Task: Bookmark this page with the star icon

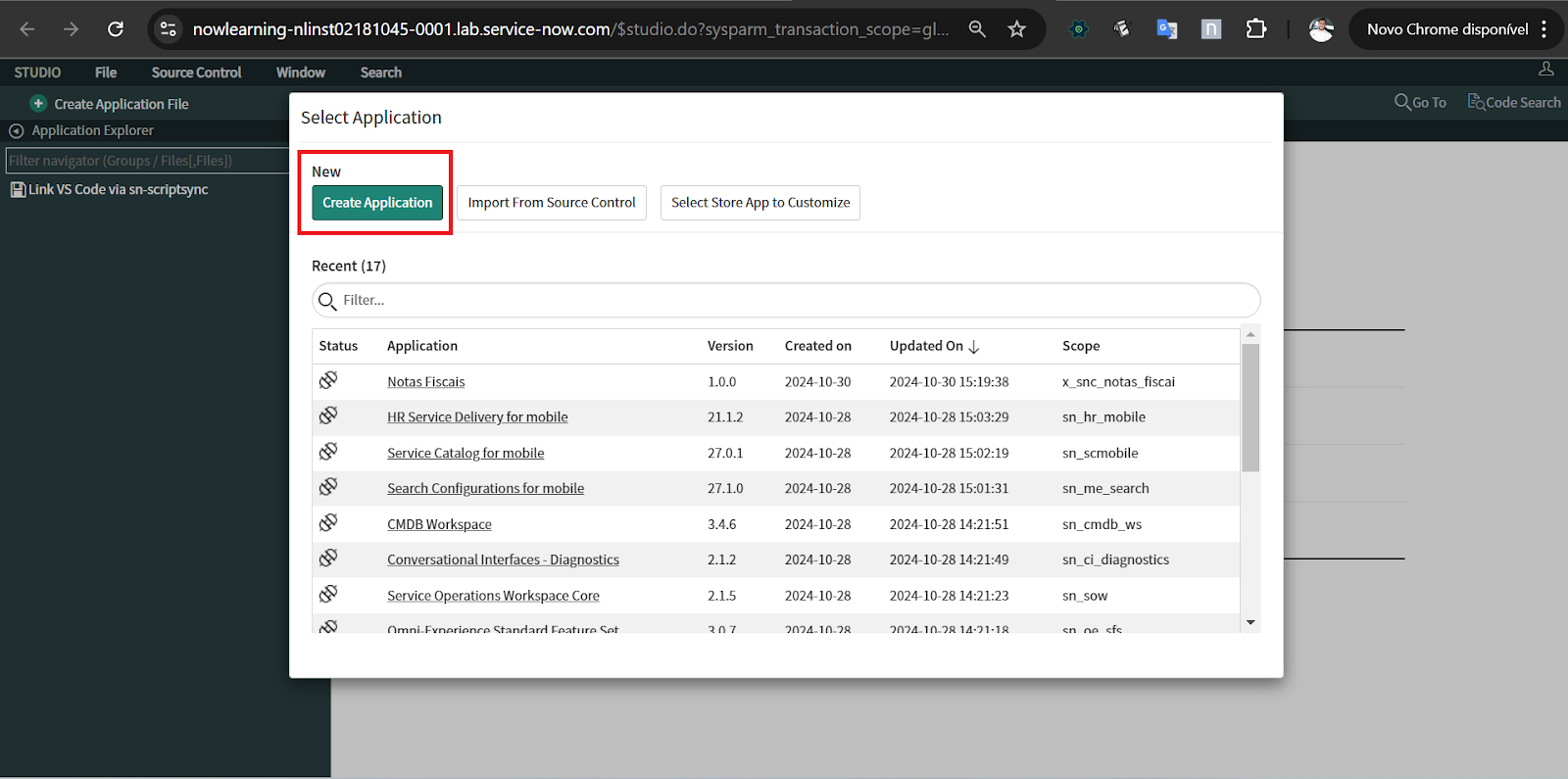Action: coord(1017,29)
